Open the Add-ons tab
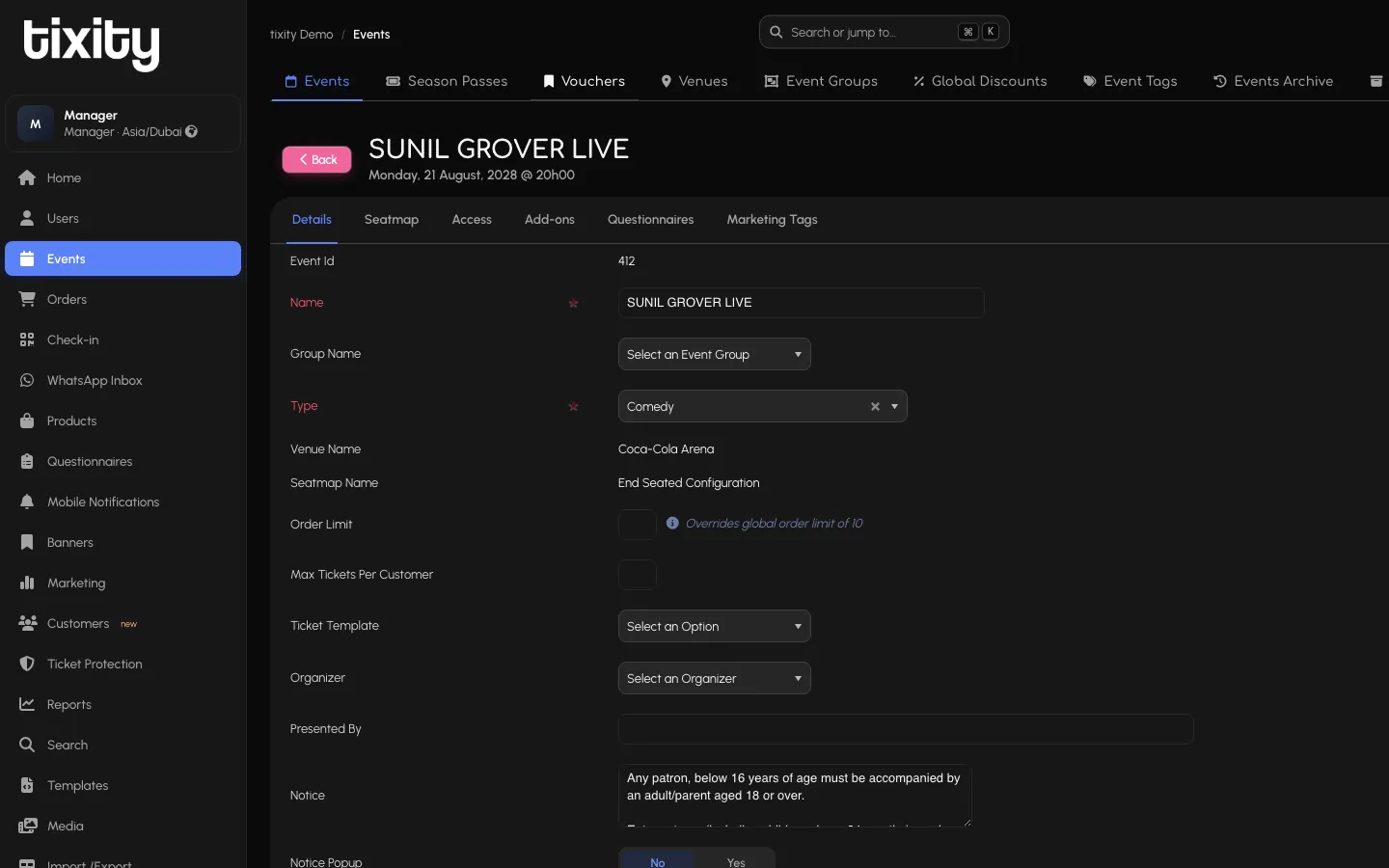 (x=550, y=220)
